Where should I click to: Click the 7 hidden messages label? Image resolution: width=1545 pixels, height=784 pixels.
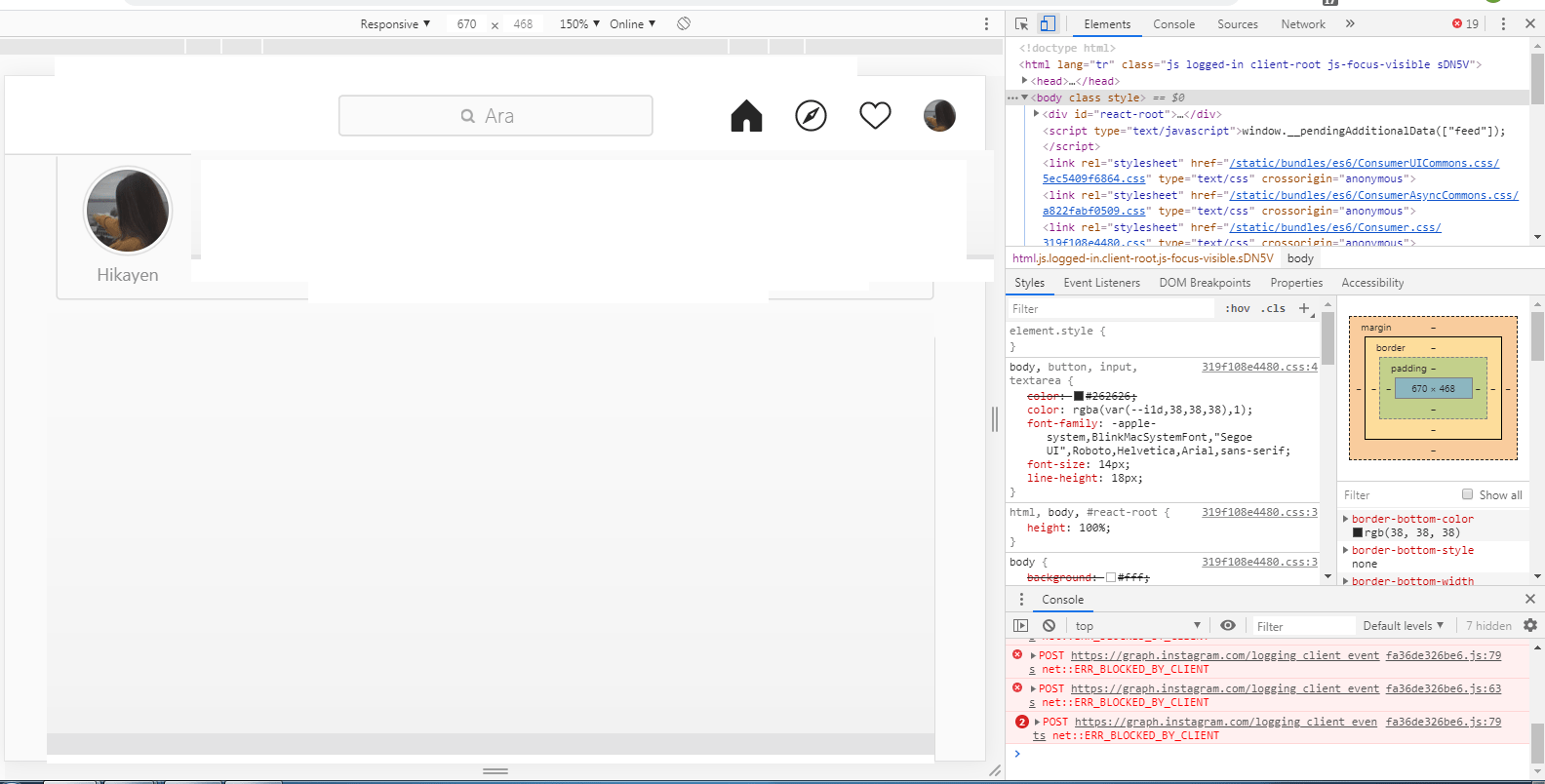click(x=1488, y=626)
